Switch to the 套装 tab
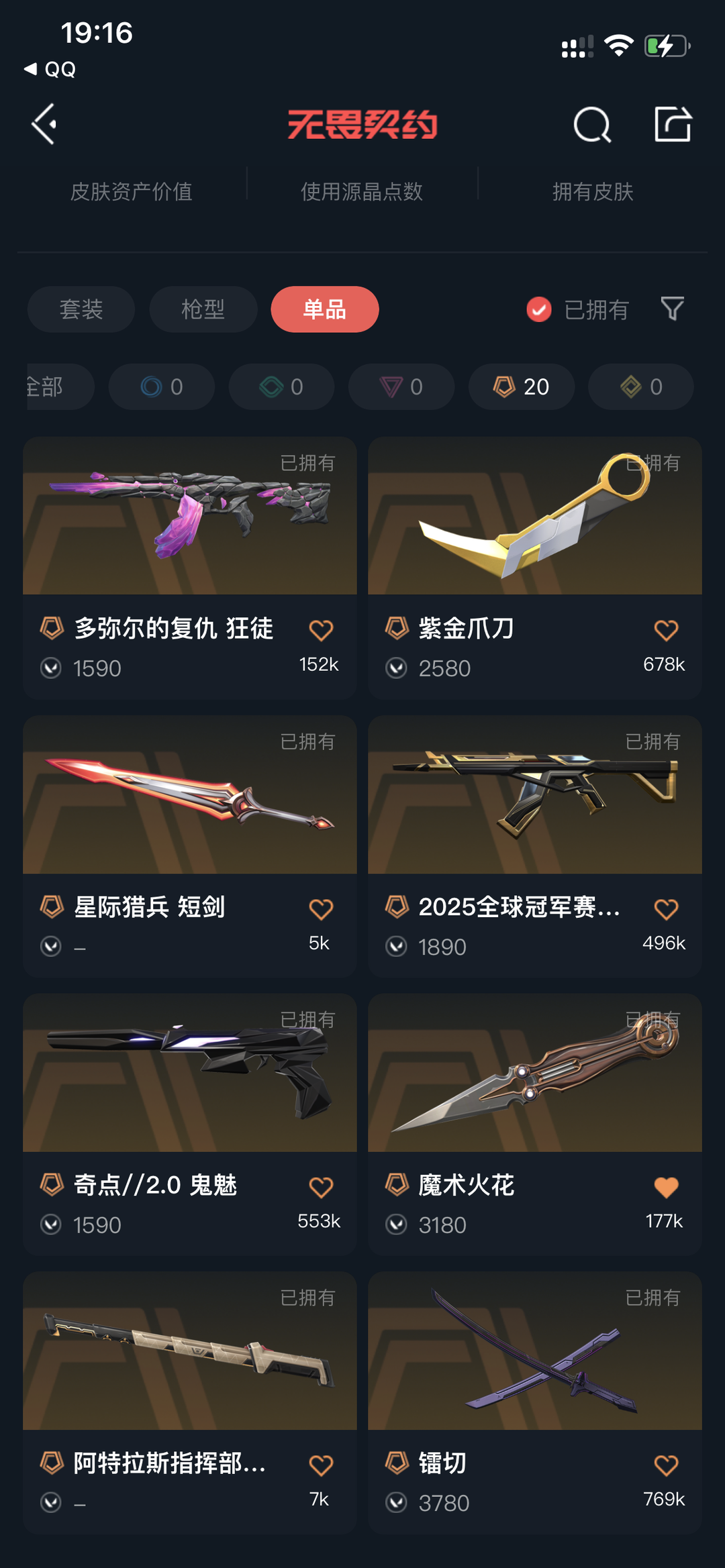The height and width of the screenshot is (1568, 725). [81, 309]
